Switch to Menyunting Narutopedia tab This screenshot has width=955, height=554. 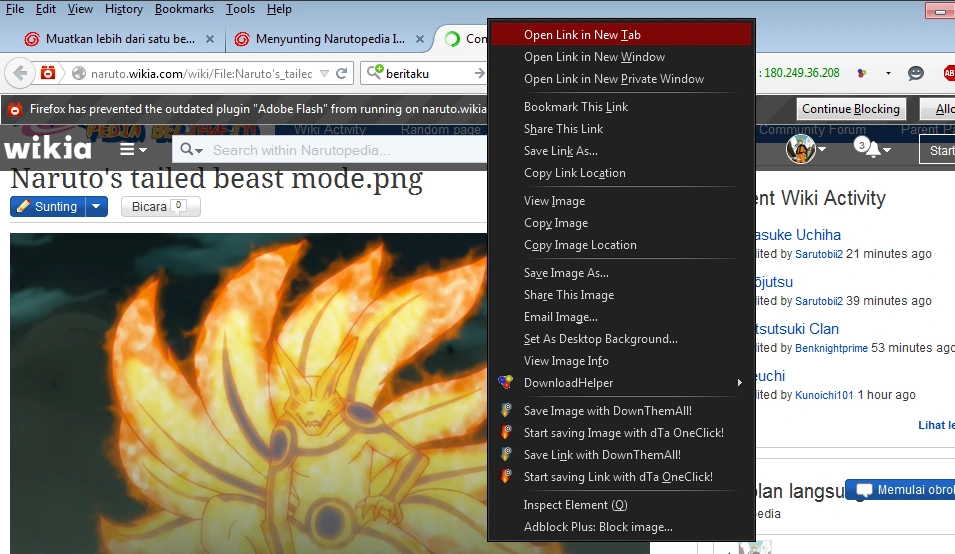point(329,39)
